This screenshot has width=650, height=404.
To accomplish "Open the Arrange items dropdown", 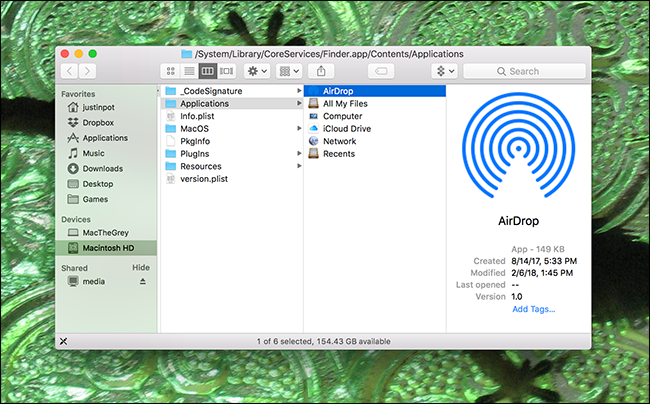I will click(x=289, y=71).
